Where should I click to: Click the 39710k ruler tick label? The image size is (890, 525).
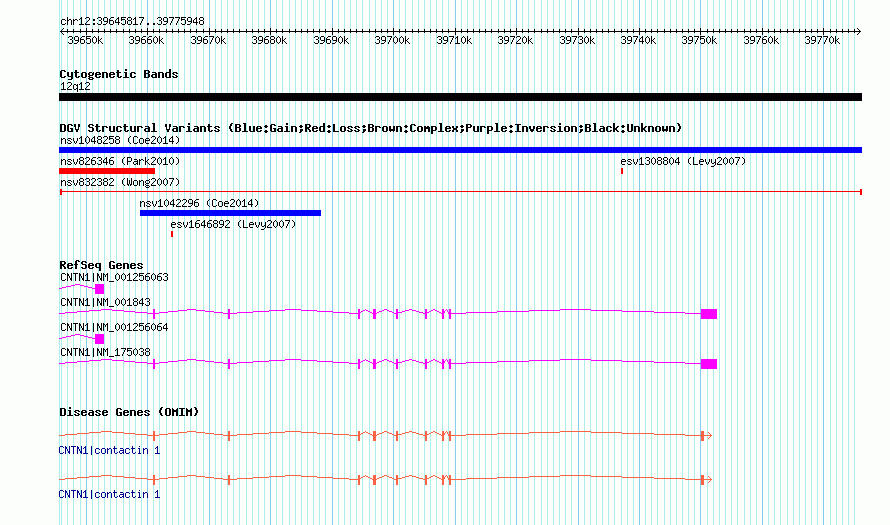454,40
